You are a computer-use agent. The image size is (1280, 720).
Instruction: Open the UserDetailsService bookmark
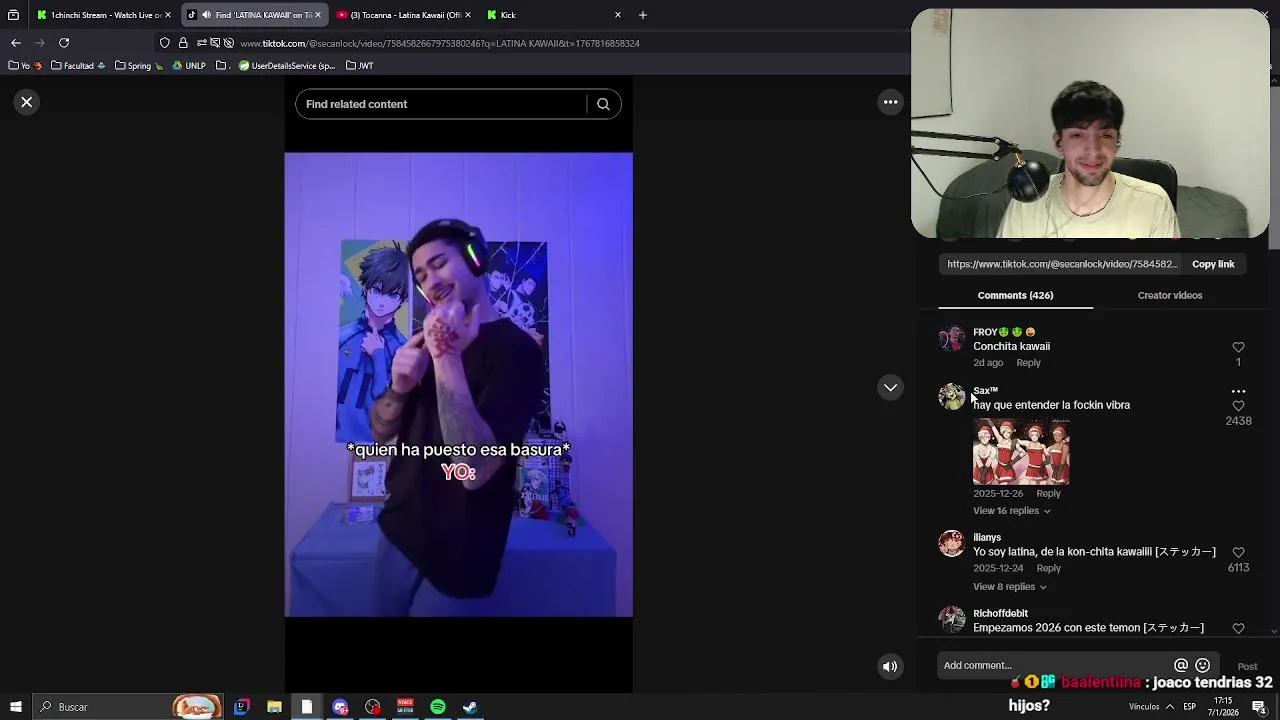click(286, 66)
